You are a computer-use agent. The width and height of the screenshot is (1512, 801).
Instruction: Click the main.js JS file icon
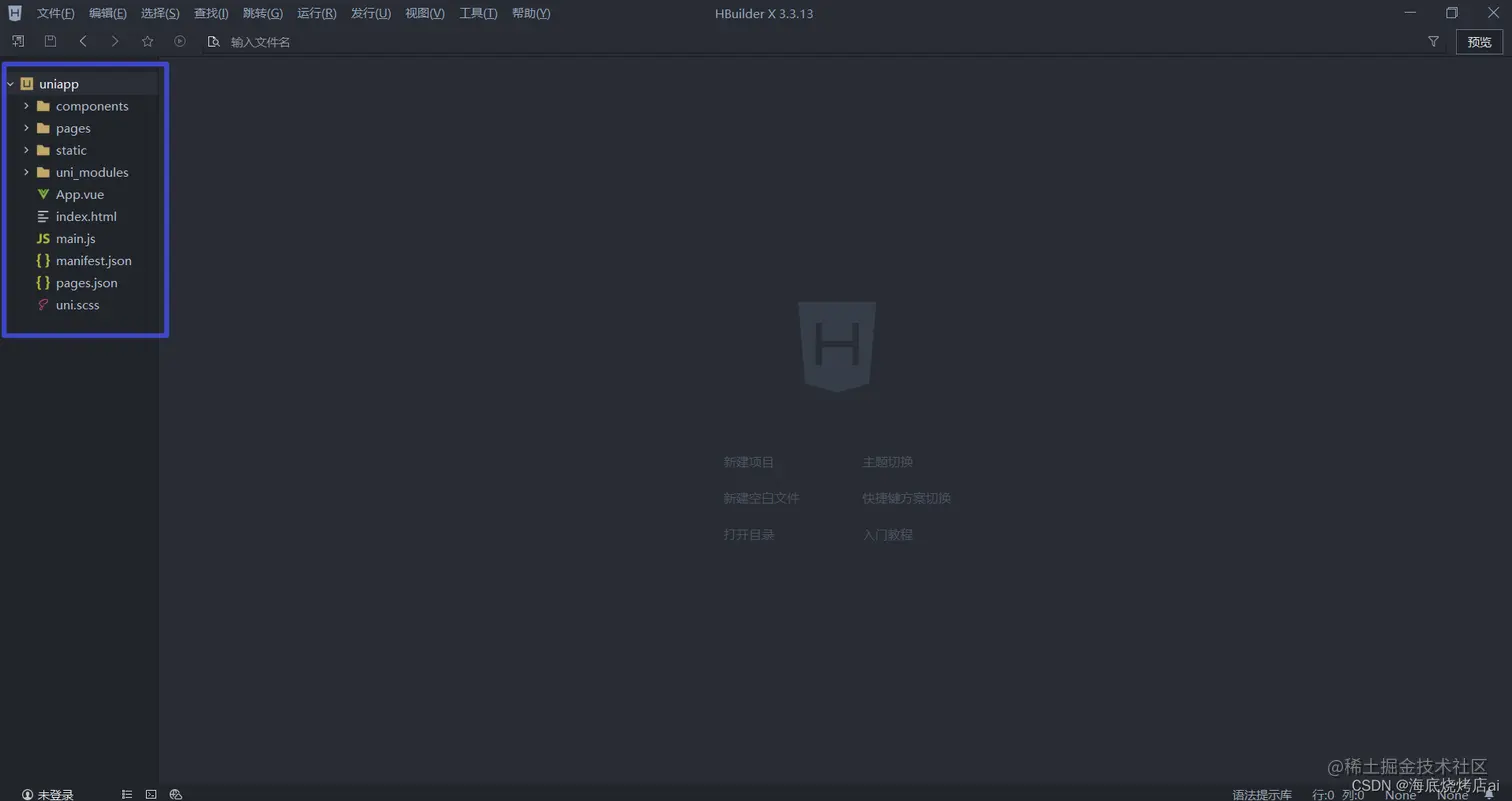(x=43, y=238)
